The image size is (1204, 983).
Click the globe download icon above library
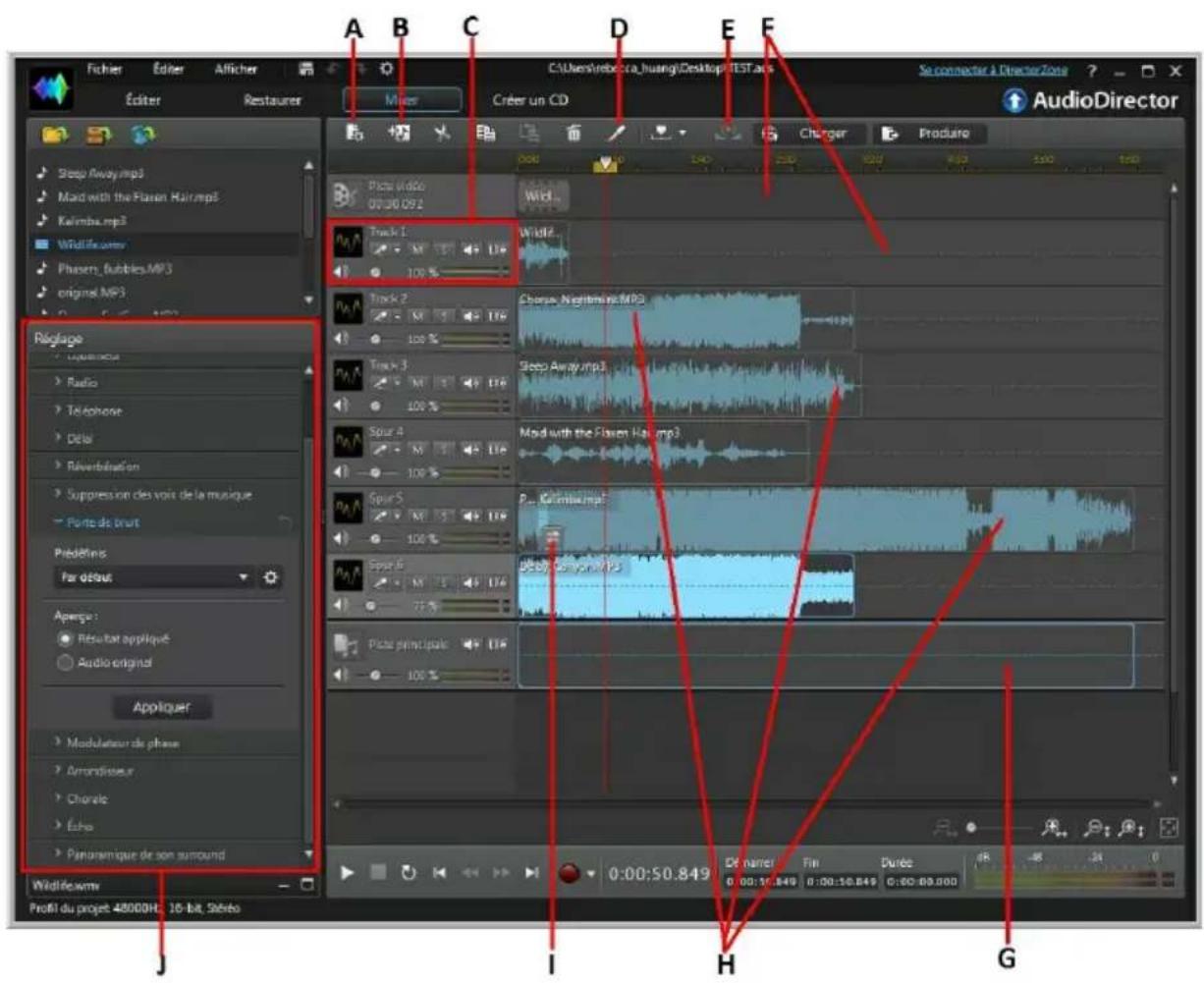[142, 134]
